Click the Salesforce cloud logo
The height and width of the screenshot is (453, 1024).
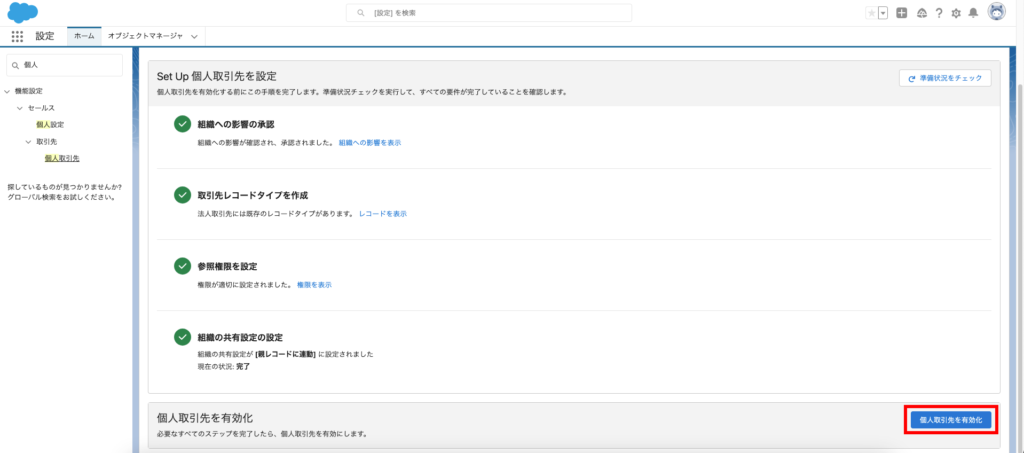(22, 13)
